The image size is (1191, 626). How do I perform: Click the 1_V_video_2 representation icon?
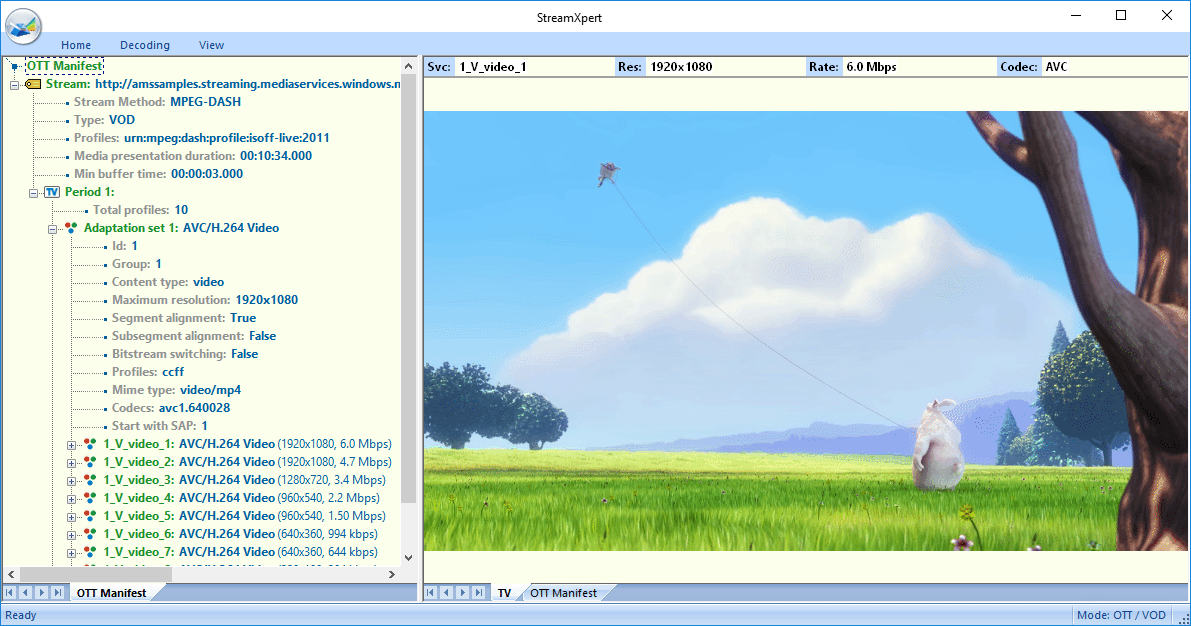point(90,462)
